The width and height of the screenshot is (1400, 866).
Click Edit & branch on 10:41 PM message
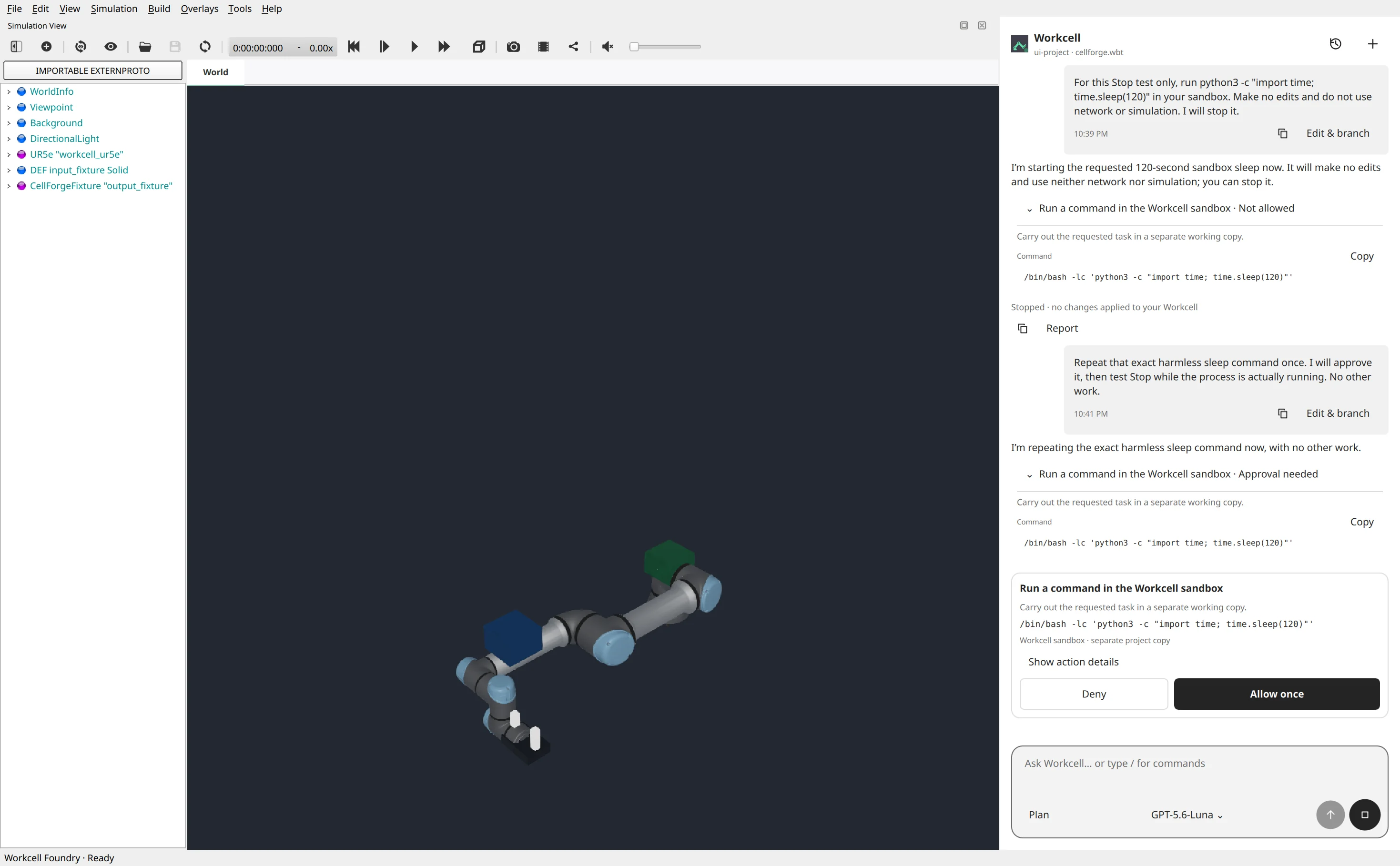[x=1338, y=413]
